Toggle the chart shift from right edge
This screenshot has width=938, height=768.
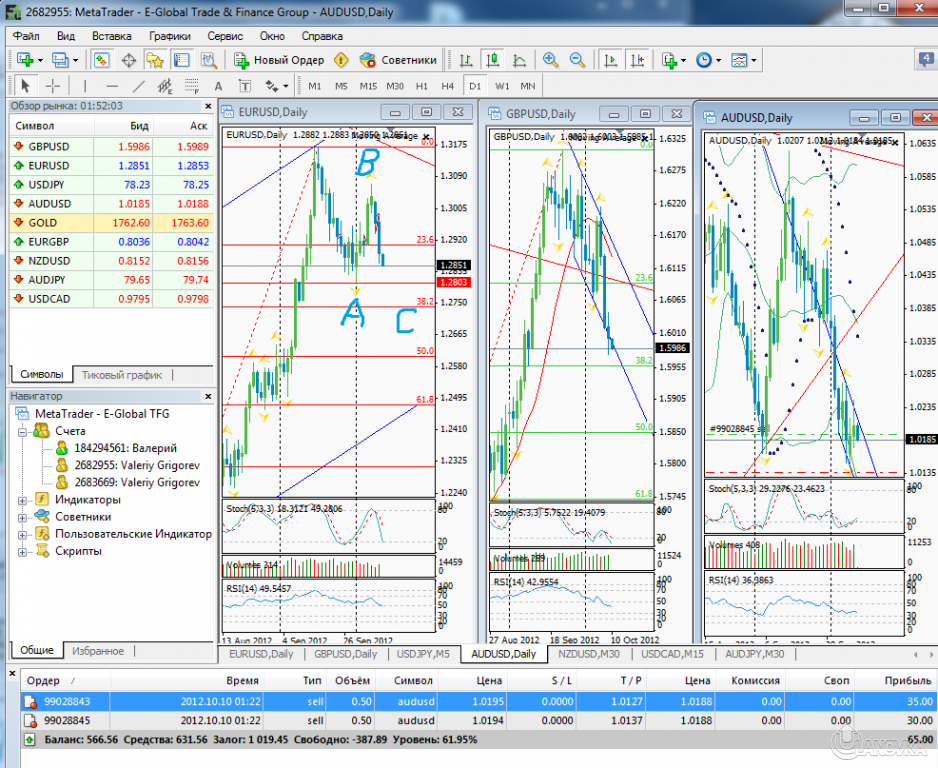637,60
